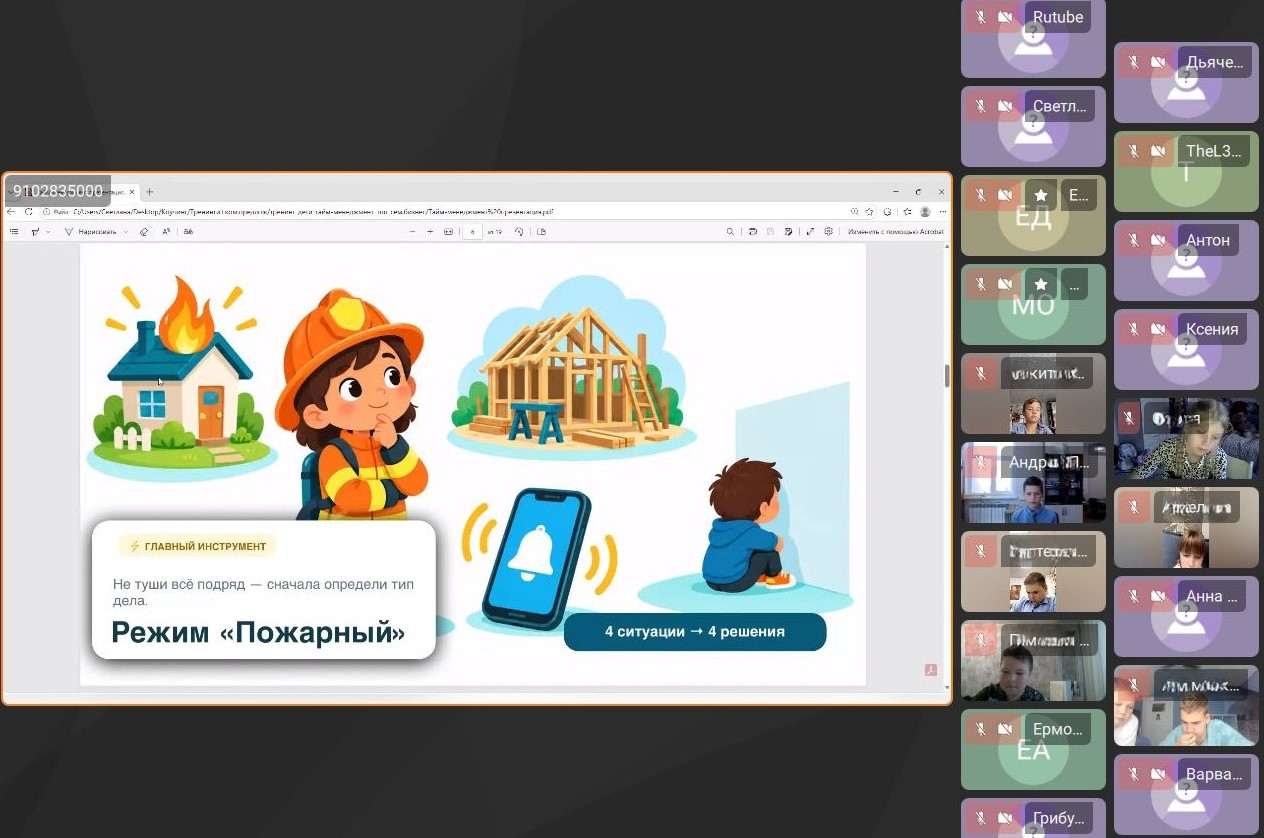Zoom out the PDF with minus icon
This screenshot has width=1264, height=838.
coord(412,231)
